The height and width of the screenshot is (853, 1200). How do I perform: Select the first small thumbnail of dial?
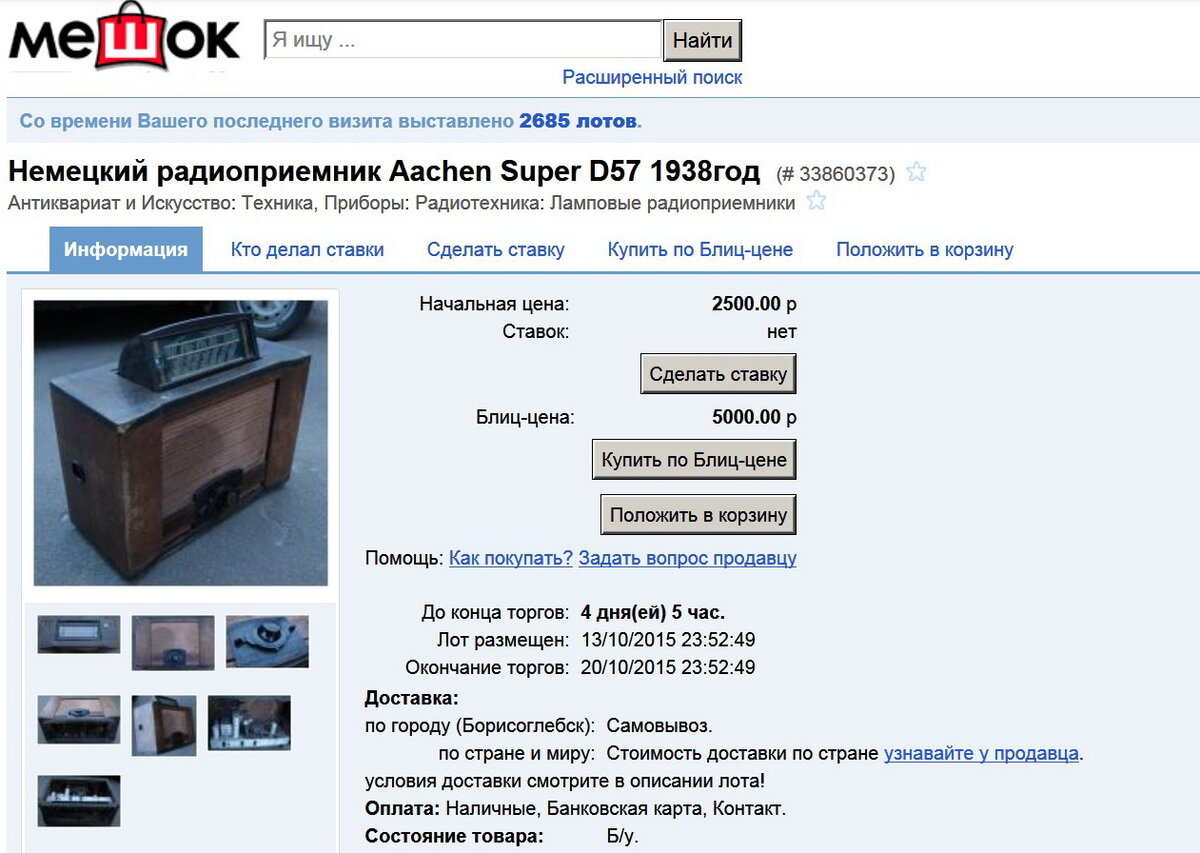click(79, 634)
